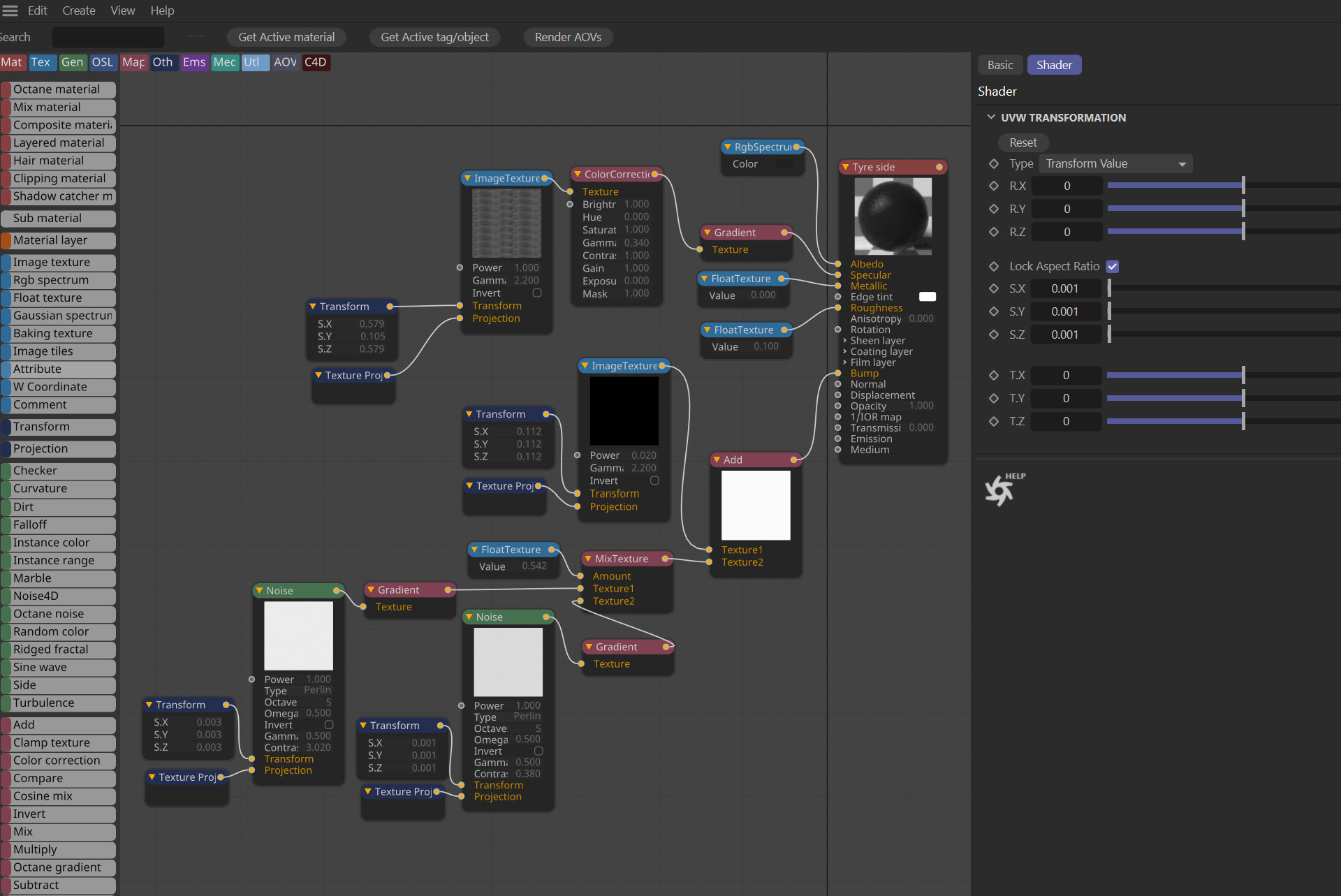The height and width of the screenshot is (896, 1341).
Task: Click the keyframe diamond next to T.Z
Action: tap(994, 421)
